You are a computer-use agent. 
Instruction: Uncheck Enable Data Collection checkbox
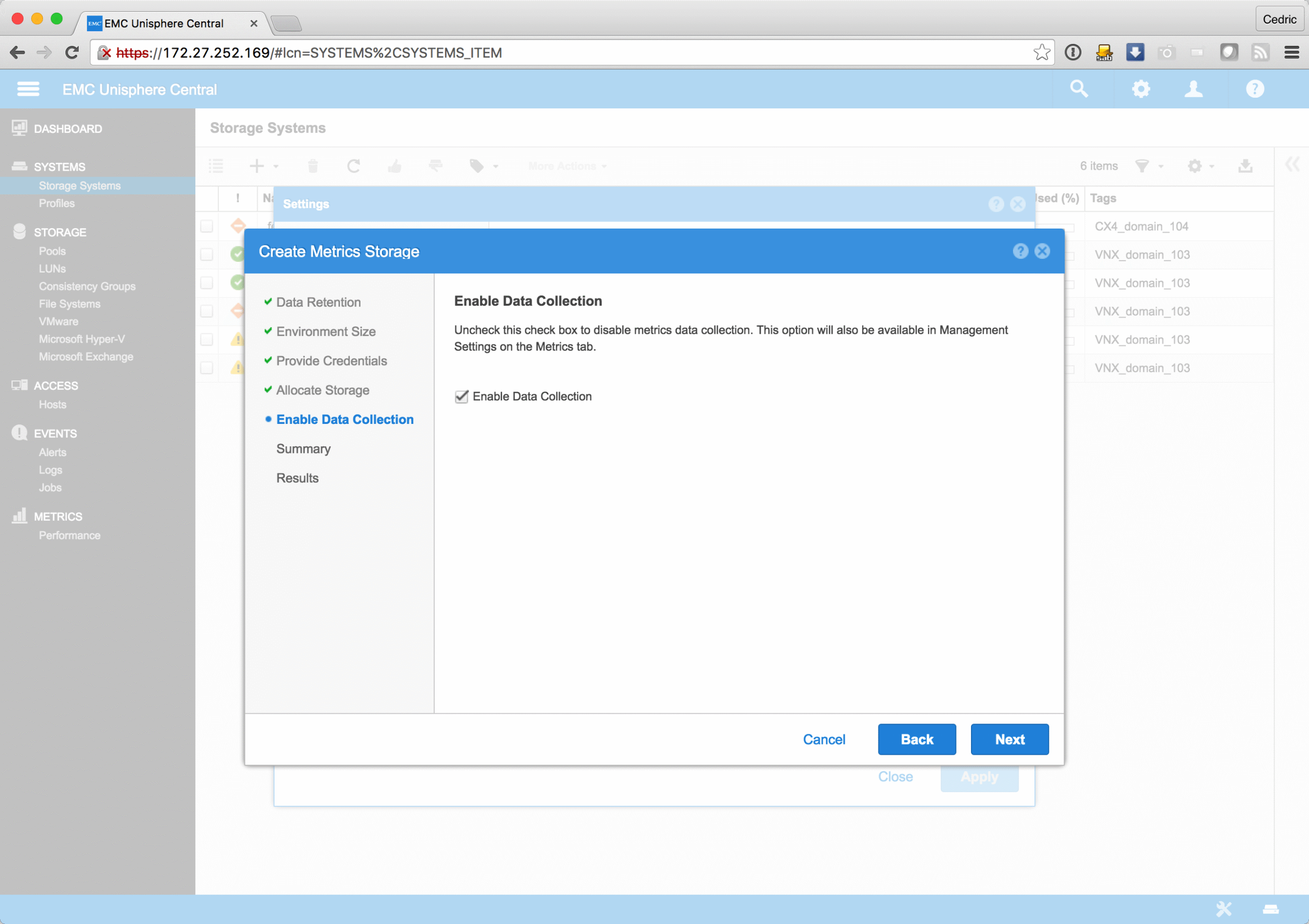point(461,397)
